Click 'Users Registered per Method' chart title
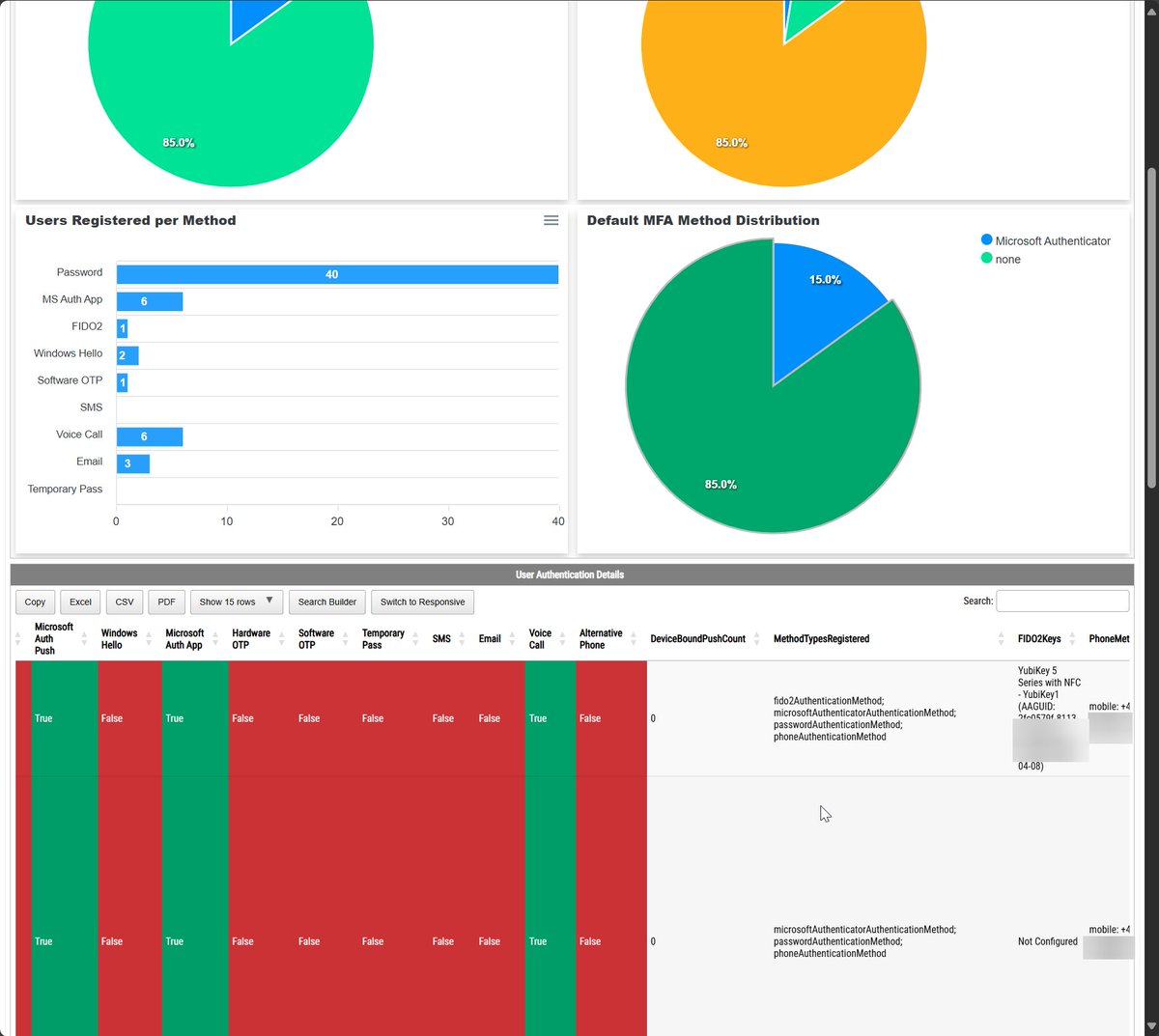Screen dimensions: 1159x1036 coord(130,220)
